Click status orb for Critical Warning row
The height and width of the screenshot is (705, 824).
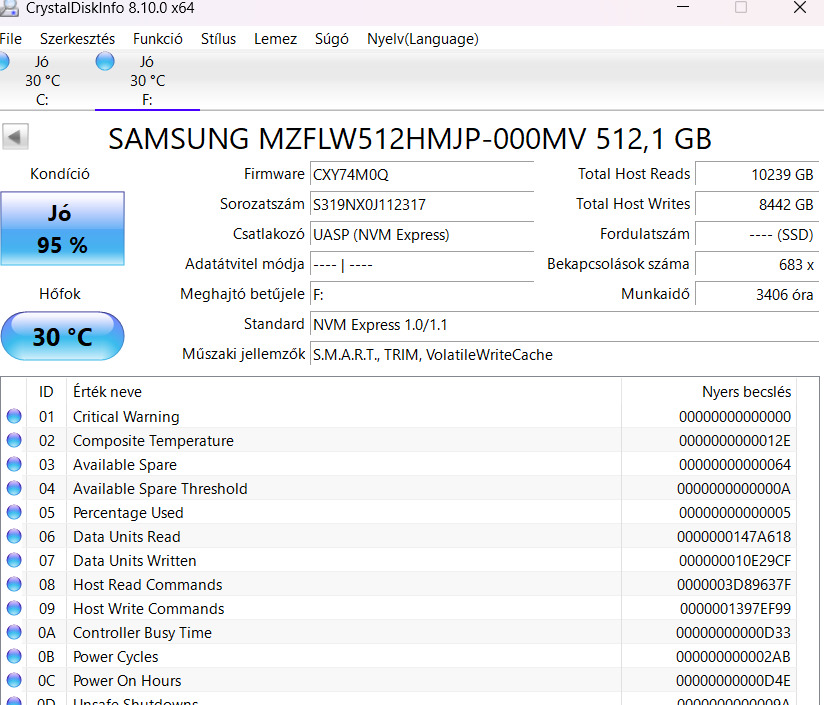[x=14, y=417]
